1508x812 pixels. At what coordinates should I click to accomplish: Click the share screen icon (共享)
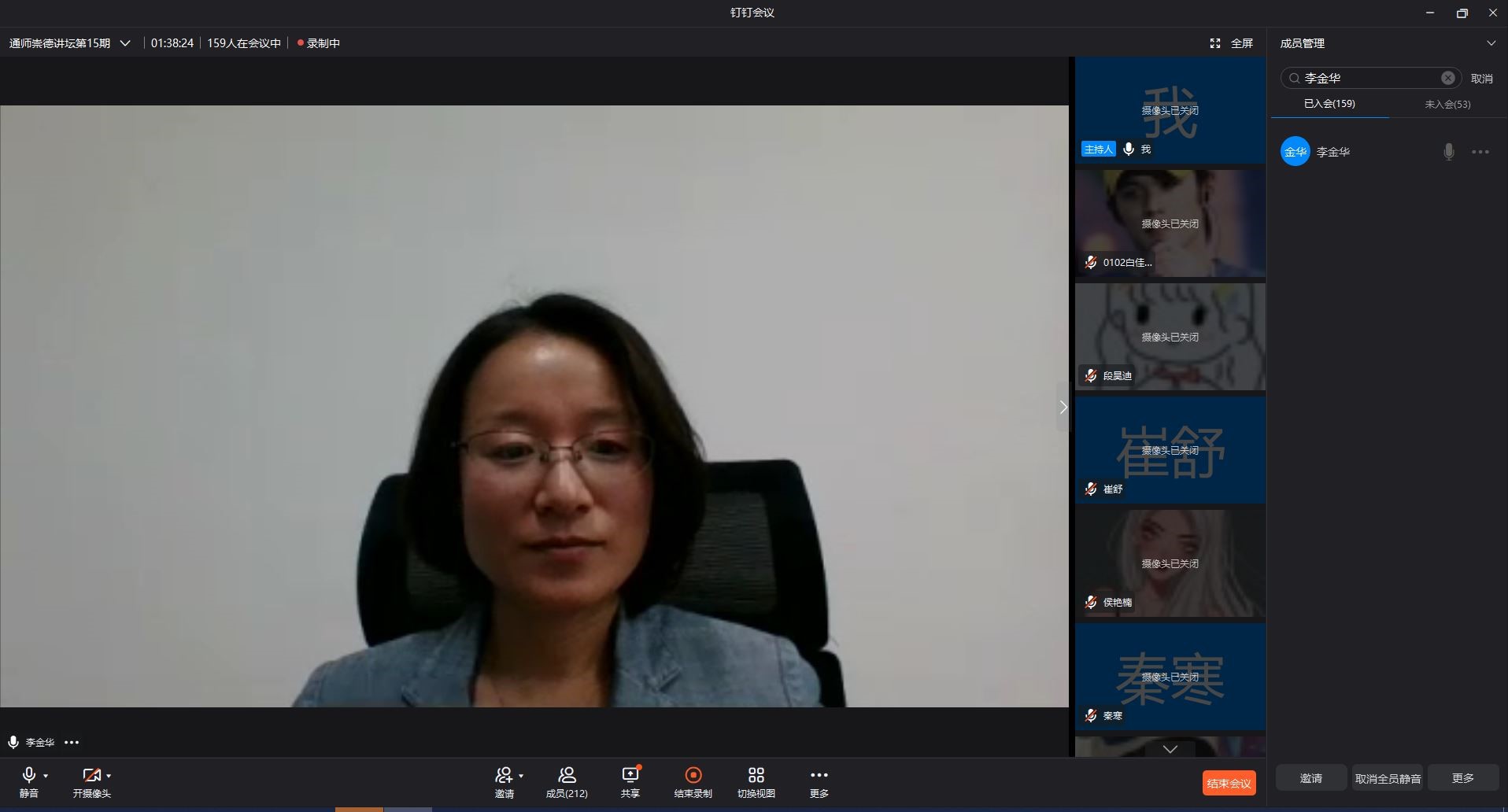click(630, 776)
